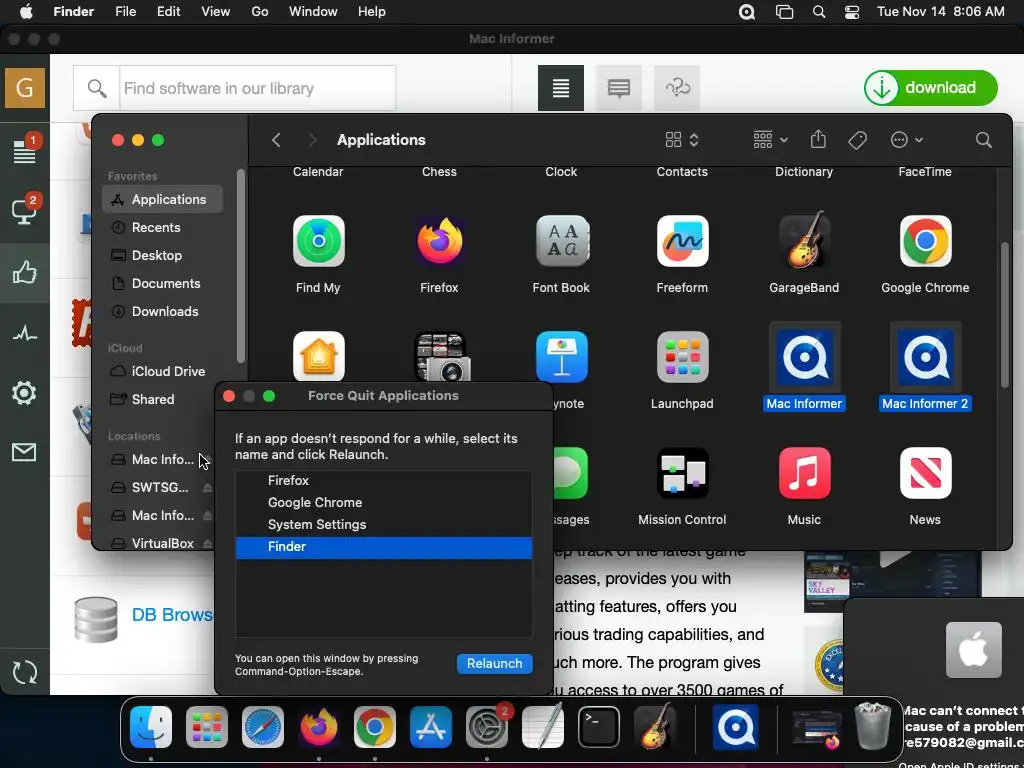Image resolution: width=1024 pixels, height=768 pixels.
Task: Open the View menu
Action: [216, 12]
